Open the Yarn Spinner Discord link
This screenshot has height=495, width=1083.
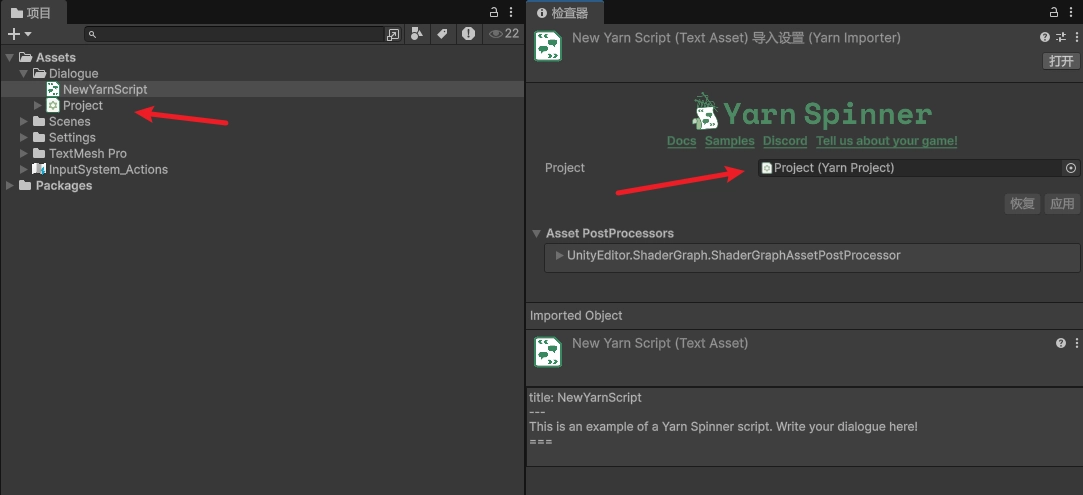coord(785,141)
